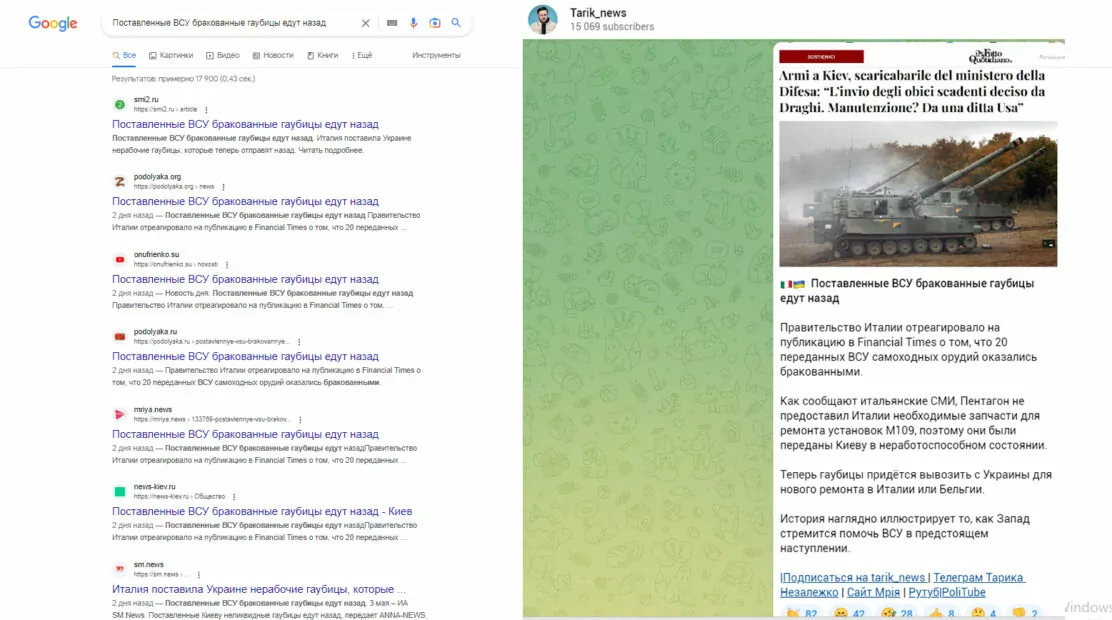Screen dimensions: 1112x620
Task: Click the reaction showing 42
Action: pyautogui.click(x=849, y=614)
